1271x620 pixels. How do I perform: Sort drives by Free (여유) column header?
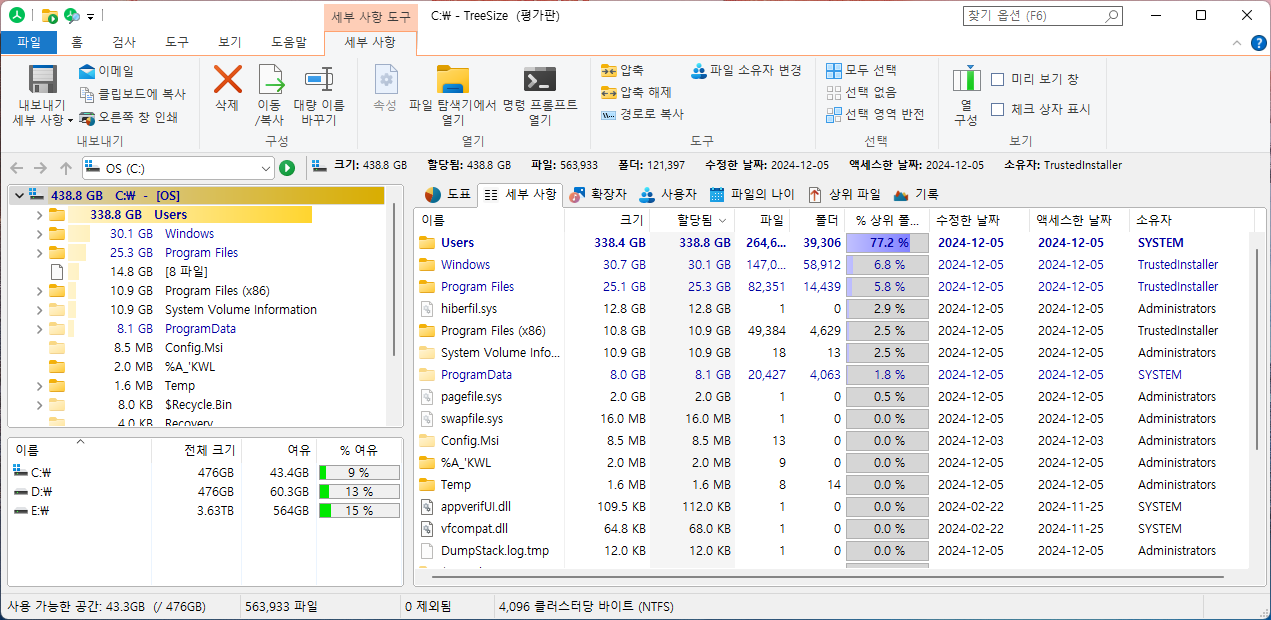click(x=279, y=450)
